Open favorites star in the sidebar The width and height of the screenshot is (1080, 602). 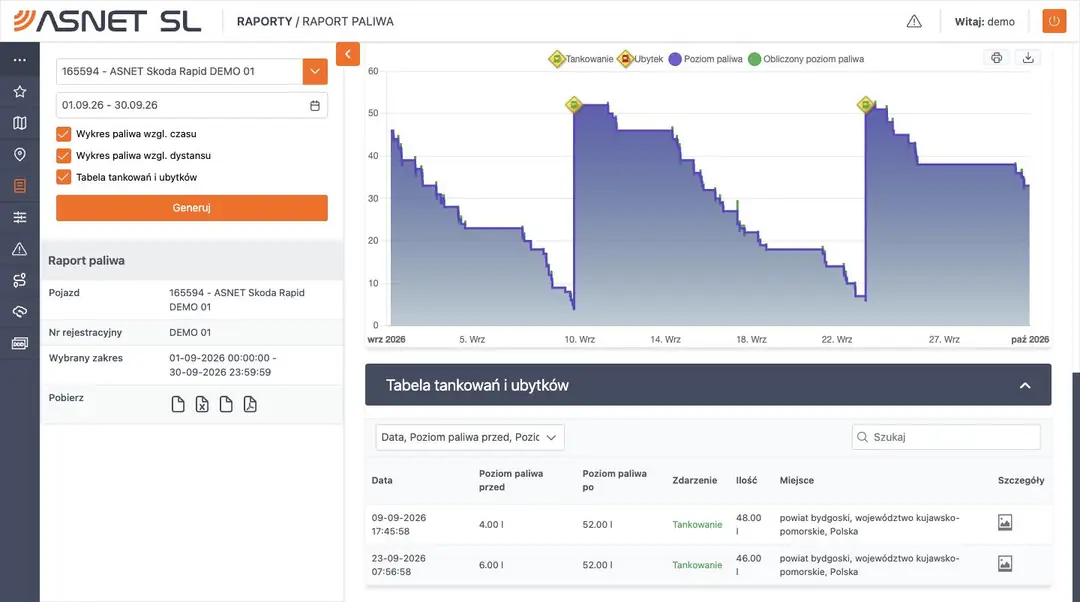pyautogui.click(x=20, y=92)
